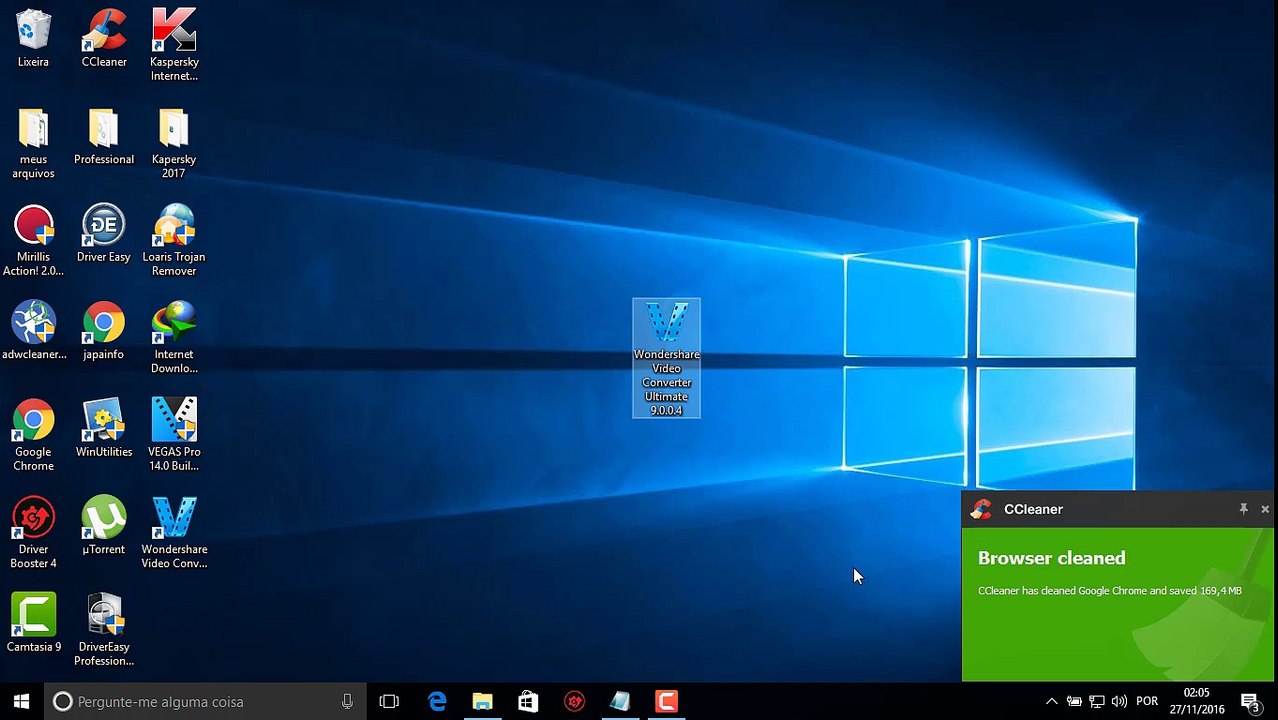
Task: Close the CCleaner notification popup
Action: point(1265,509)
